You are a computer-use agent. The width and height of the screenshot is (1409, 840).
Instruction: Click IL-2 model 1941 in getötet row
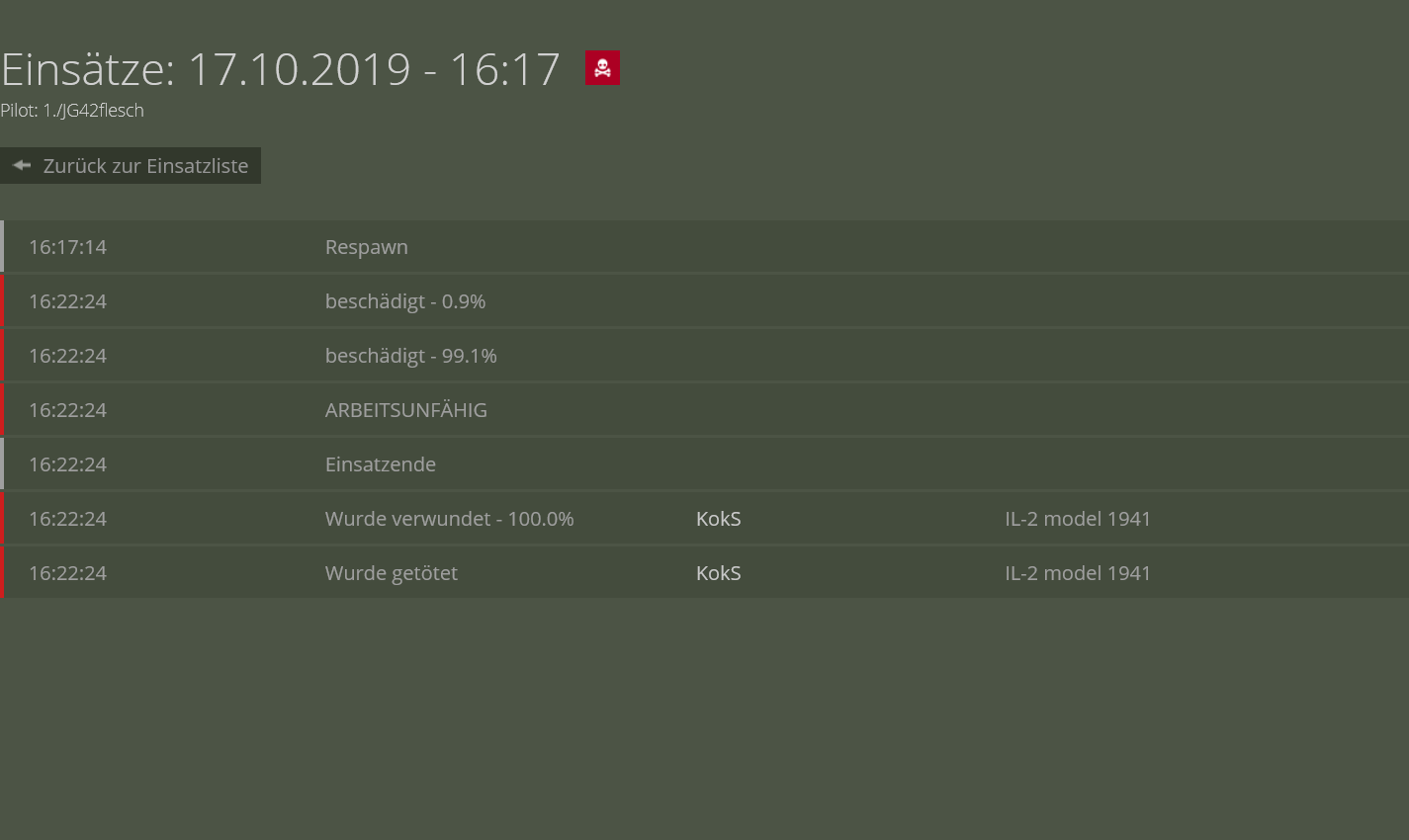pos(1078,573)
